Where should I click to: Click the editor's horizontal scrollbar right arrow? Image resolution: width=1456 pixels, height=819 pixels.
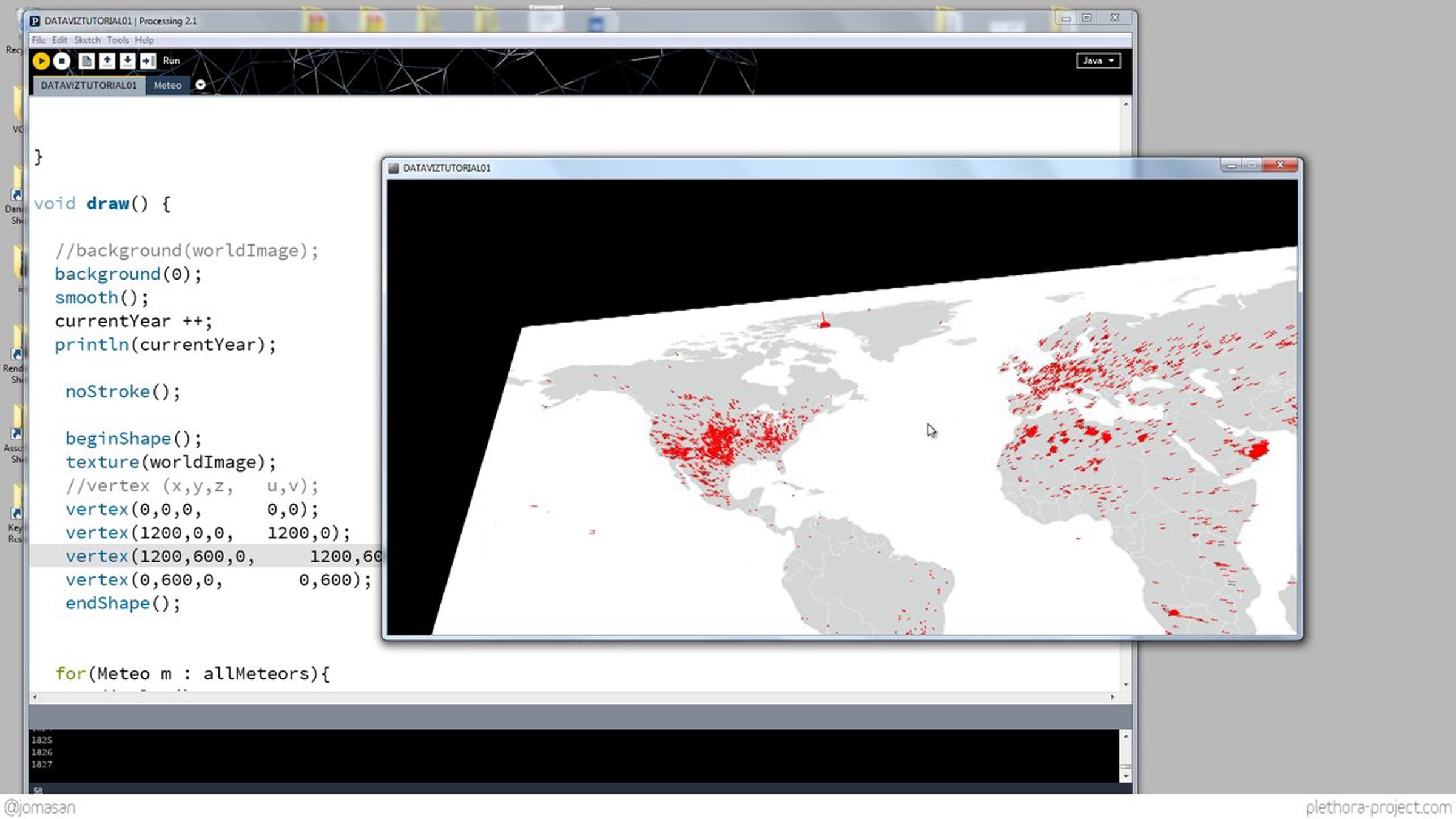(1113, 697)
